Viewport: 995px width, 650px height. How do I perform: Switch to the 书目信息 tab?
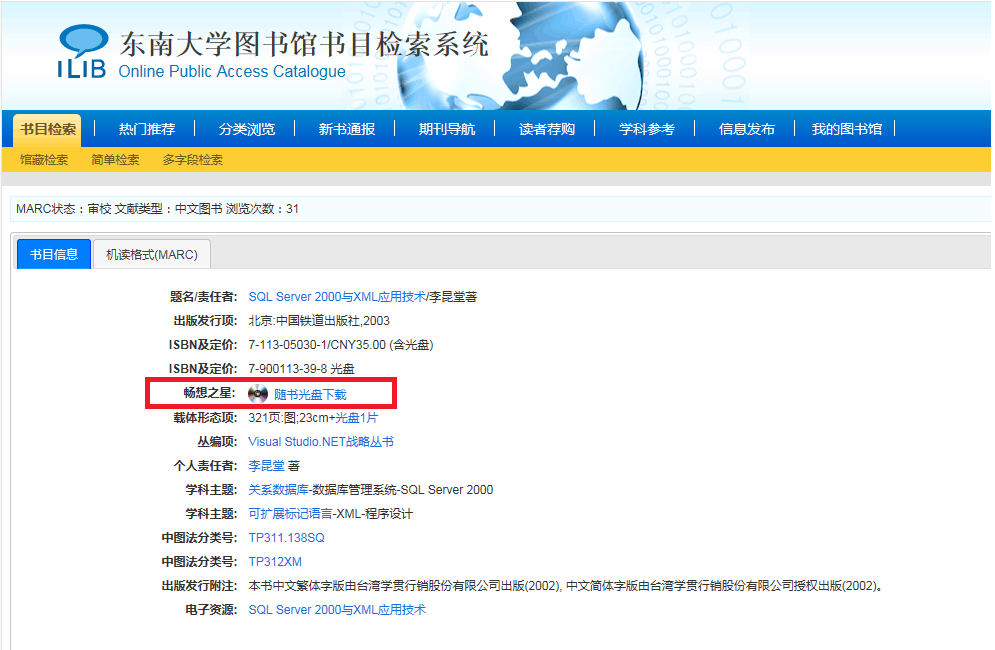click(54, 254)
